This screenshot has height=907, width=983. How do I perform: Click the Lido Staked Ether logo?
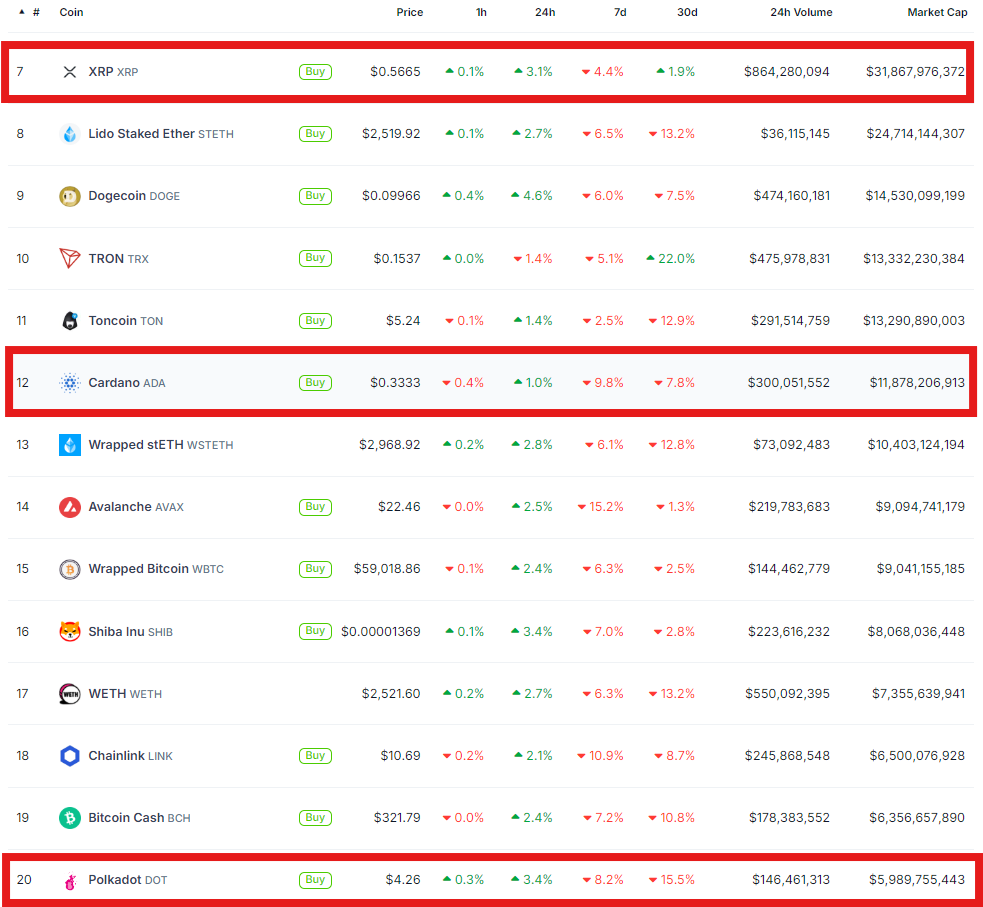(x=70, y=134)
